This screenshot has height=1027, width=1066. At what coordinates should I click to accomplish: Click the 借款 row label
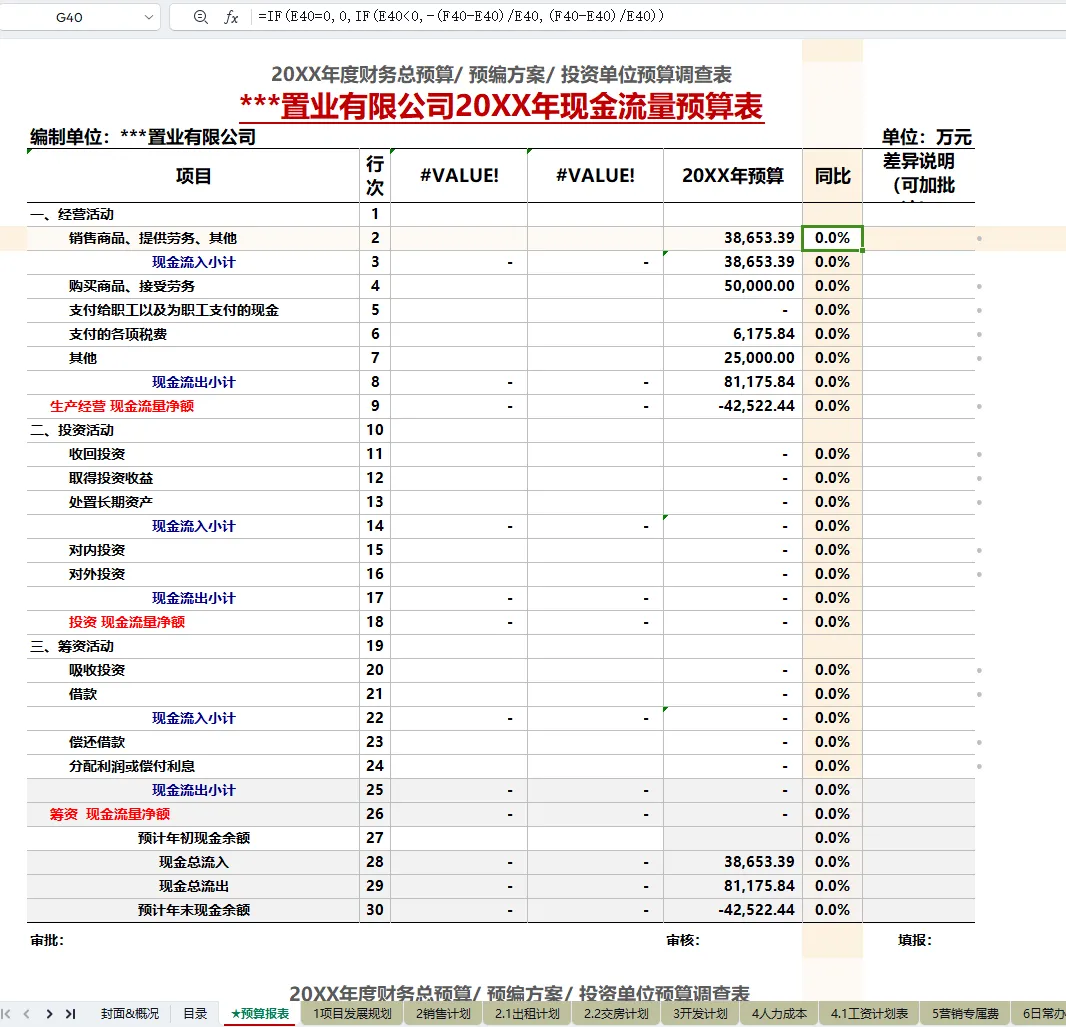click(83, 694)
